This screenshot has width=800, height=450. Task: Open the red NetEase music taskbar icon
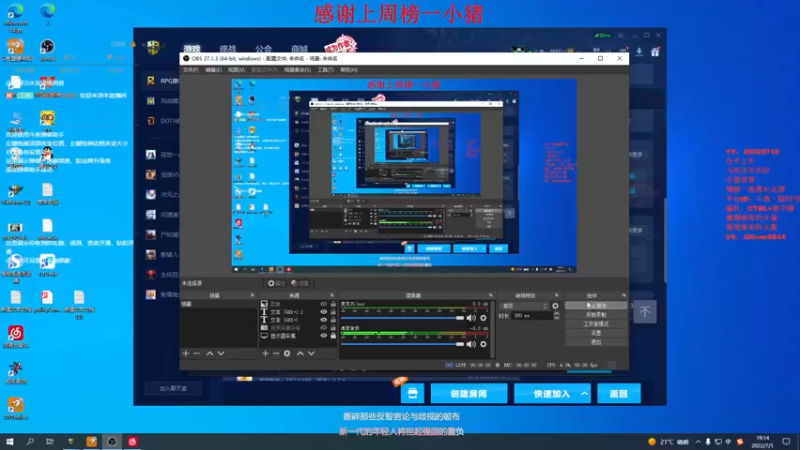click(x=132, y=441)
